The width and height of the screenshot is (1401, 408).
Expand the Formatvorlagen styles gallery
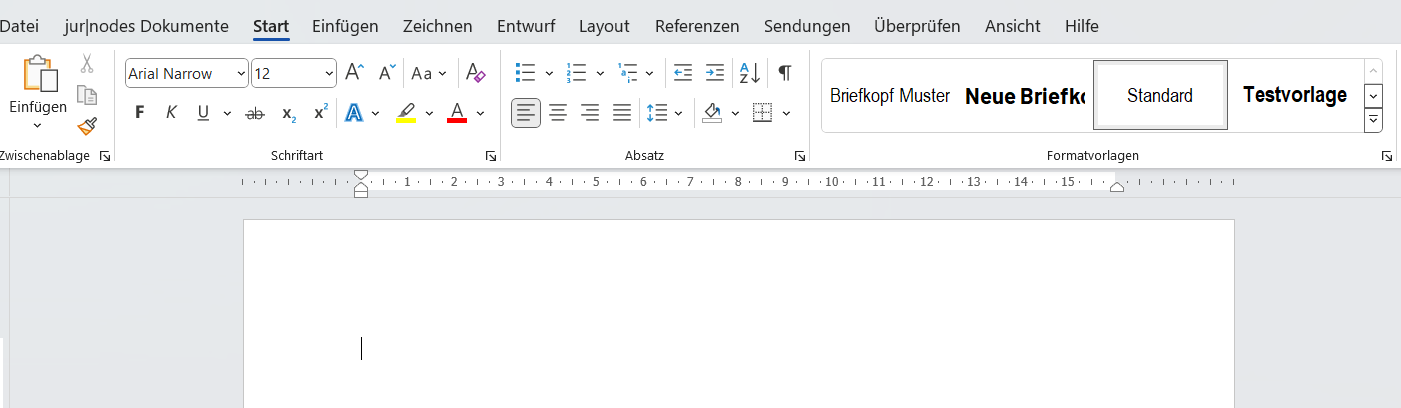pyautogui.click(x=1373, y=120)
